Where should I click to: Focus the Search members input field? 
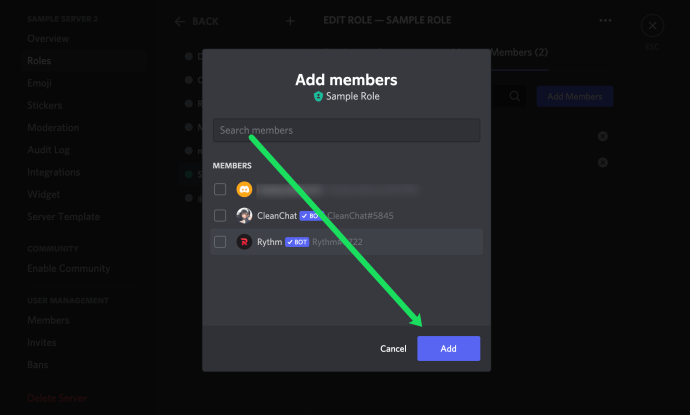pos(346,130)
